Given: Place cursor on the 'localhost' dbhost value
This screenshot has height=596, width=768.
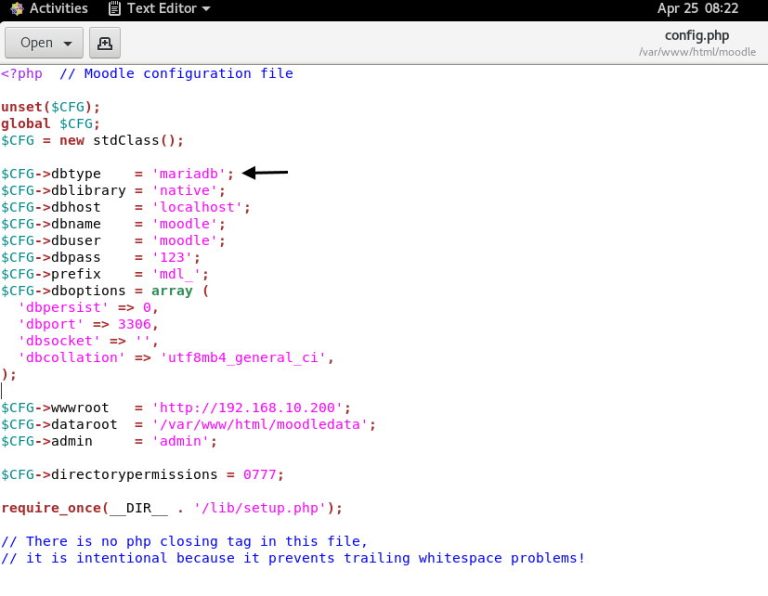Looking at the screenshot, I should tap(200, 207).
